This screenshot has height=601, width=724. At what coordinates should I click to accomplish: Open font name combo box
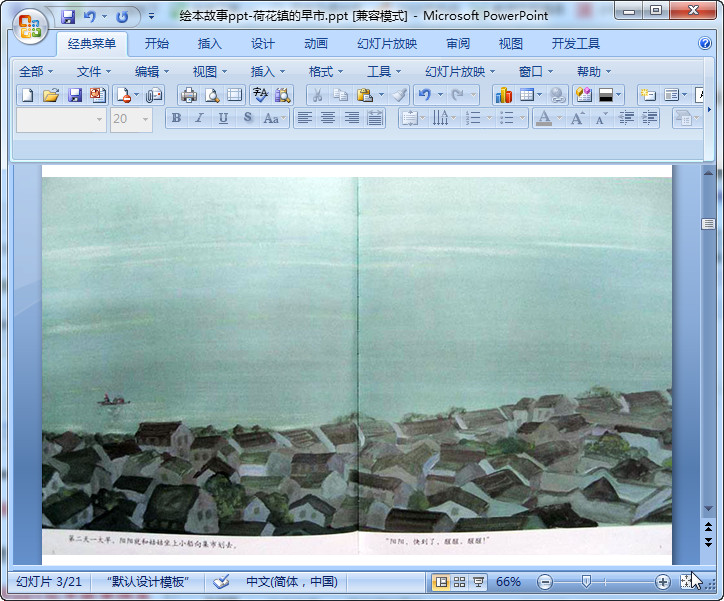pos(61,120)
